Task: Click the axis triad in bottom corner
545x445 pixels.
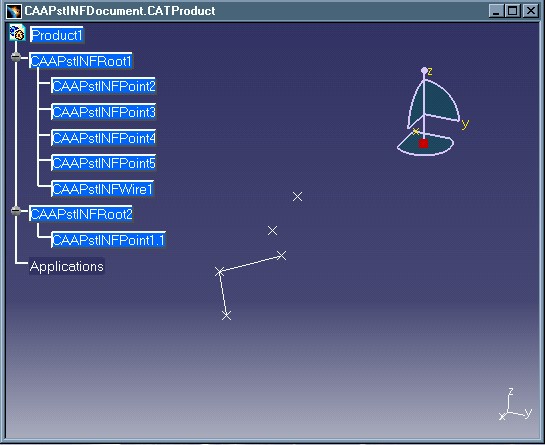Action: click(515, 405)
